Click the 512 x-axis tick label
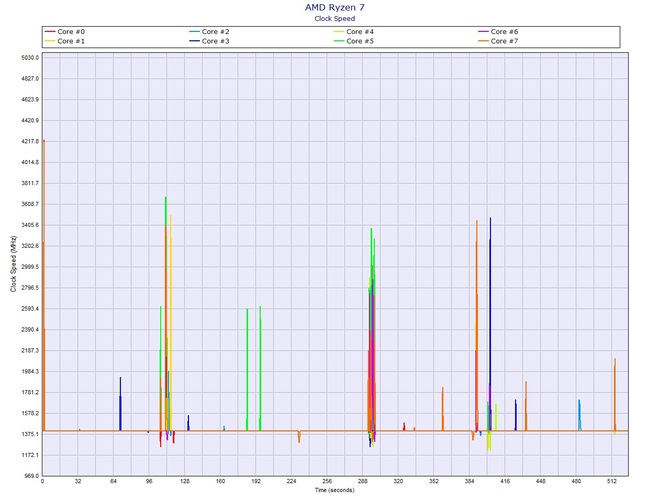 tap(612, 481)
